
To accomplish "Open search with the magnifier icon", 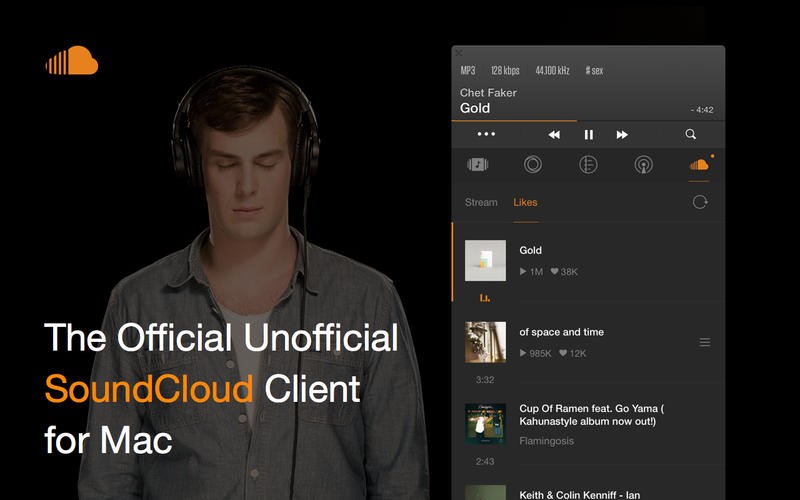I will coord(691,134).
